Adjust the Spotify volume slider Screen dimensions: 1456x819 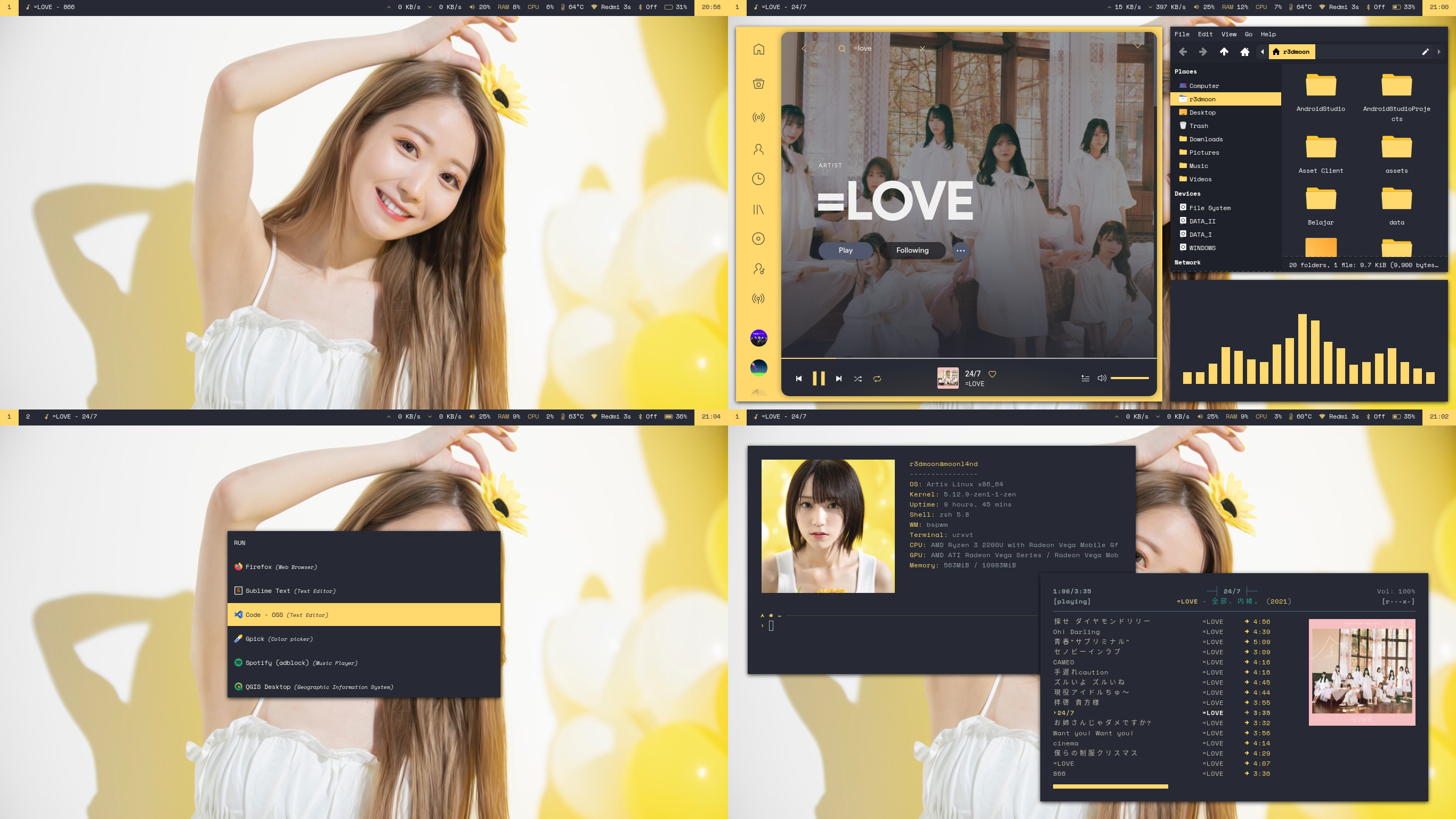point(1129,378)
